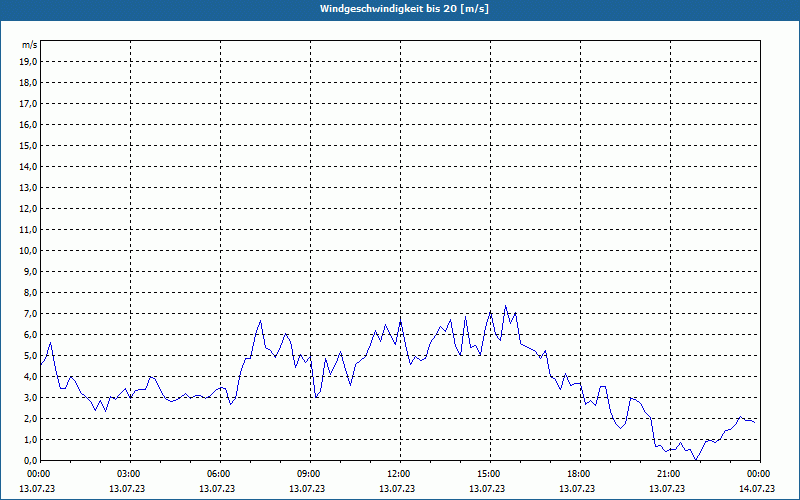Image resolution: width=800 pixels, height=500 pixels.
Task: Select the '0,0' y-axis origin label
Action: click(x=30, y=460)
